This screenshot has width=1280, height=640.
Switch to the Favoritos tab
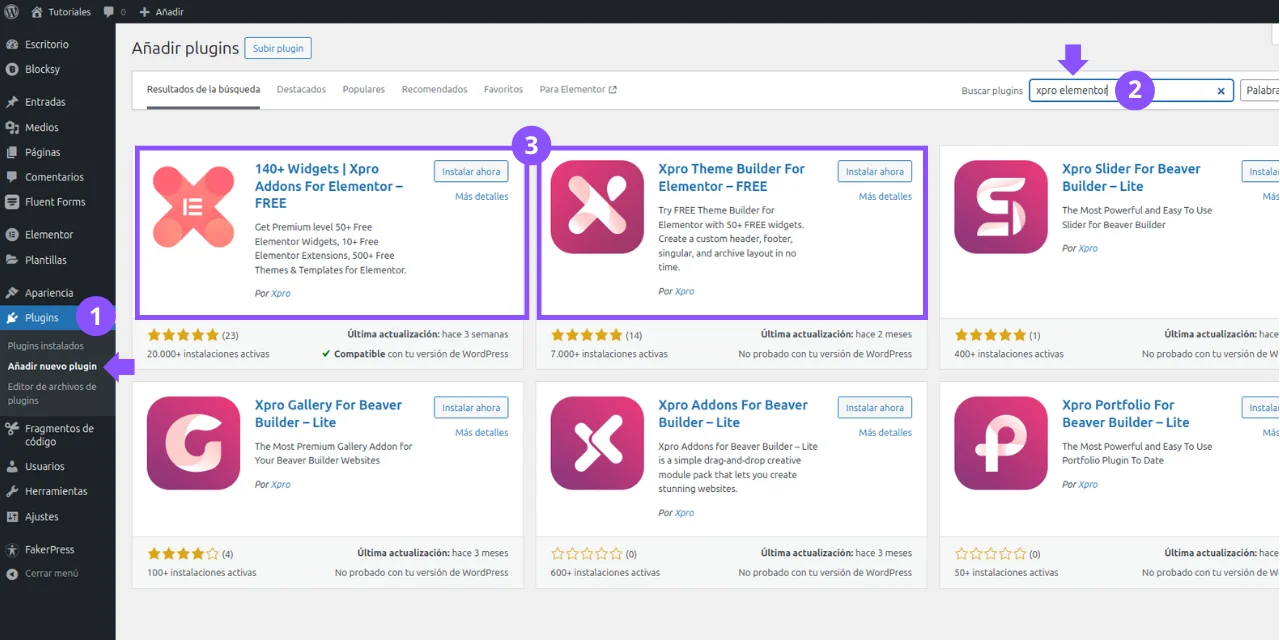(503, 89)
